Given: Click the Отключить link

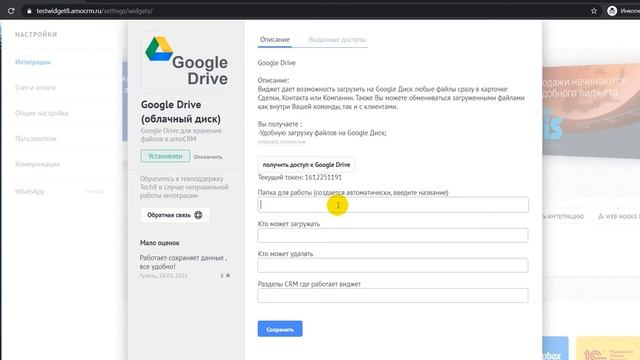Looking at the screenshot, I should 208,157.
